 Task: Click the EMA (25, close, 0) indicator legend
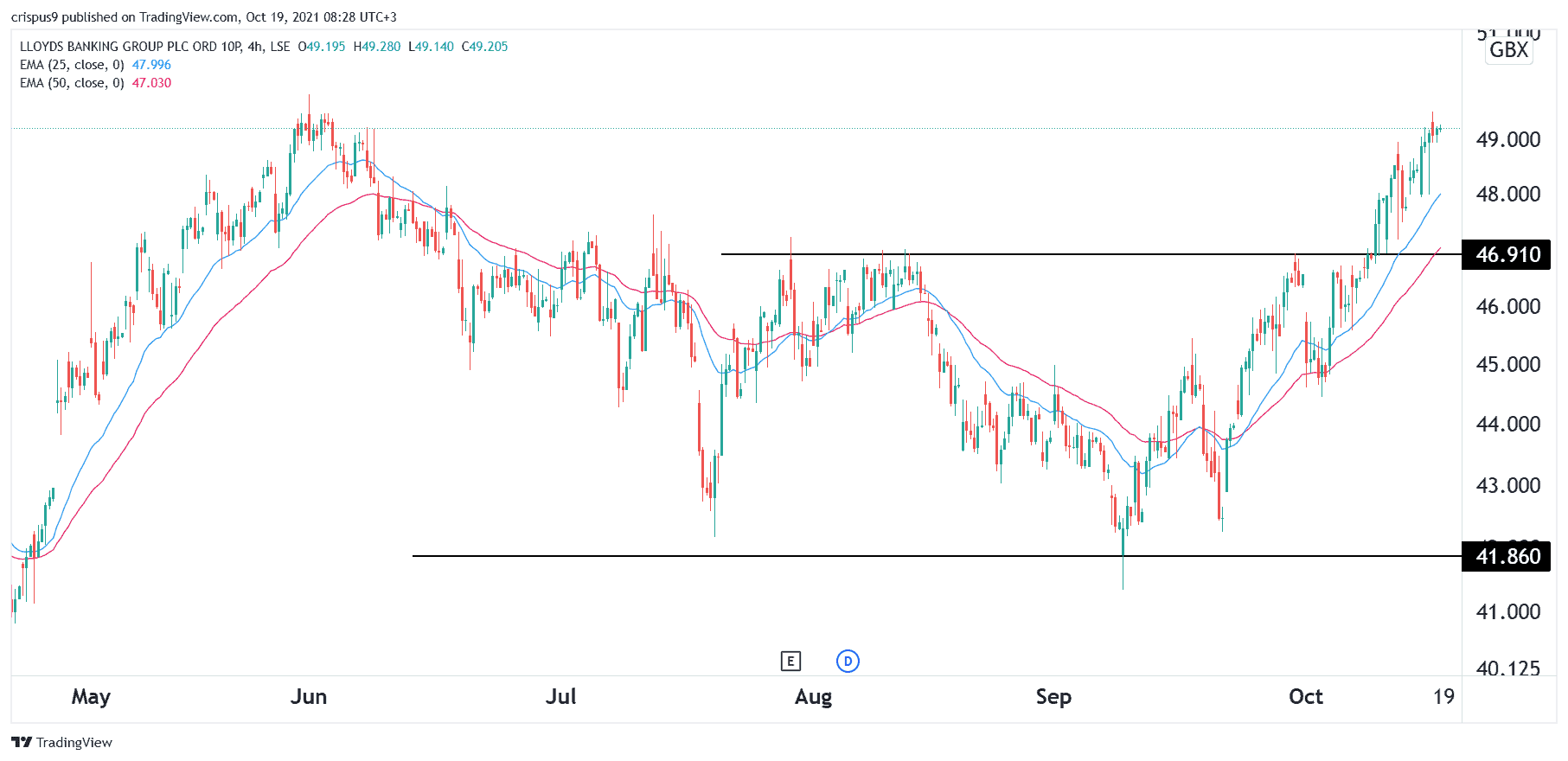pos(72,65)
